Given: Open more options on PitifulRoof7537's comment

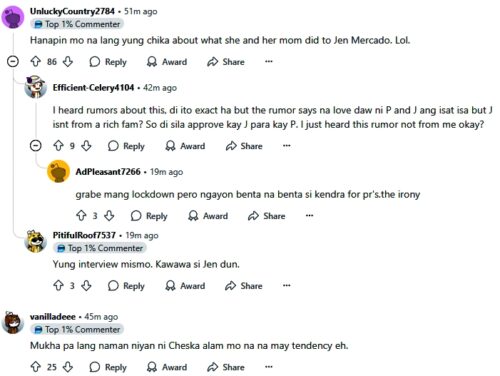Looking at the screenshot, I should 287,286.
